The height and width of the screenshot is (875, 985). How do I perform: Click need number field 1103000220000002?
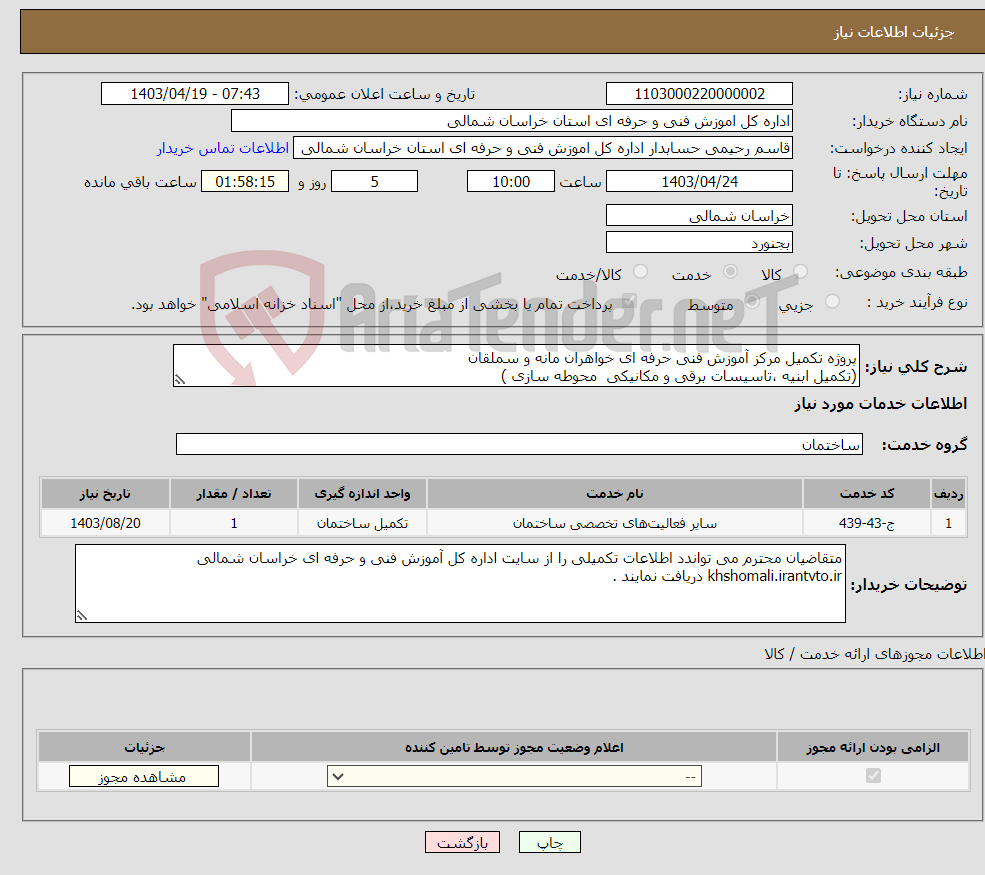tap(699, 94)
